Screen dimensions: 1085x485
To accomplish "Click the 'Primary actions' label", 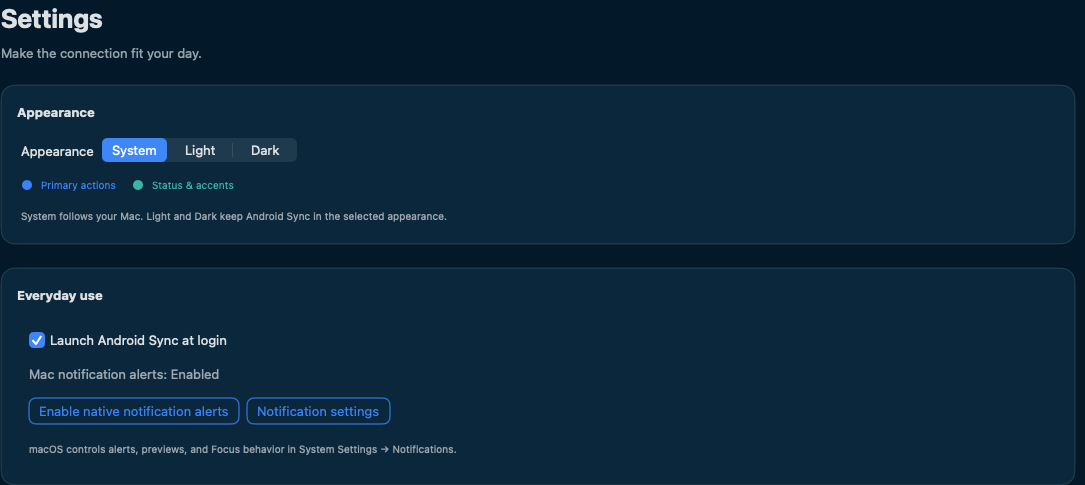I will 78,185.
